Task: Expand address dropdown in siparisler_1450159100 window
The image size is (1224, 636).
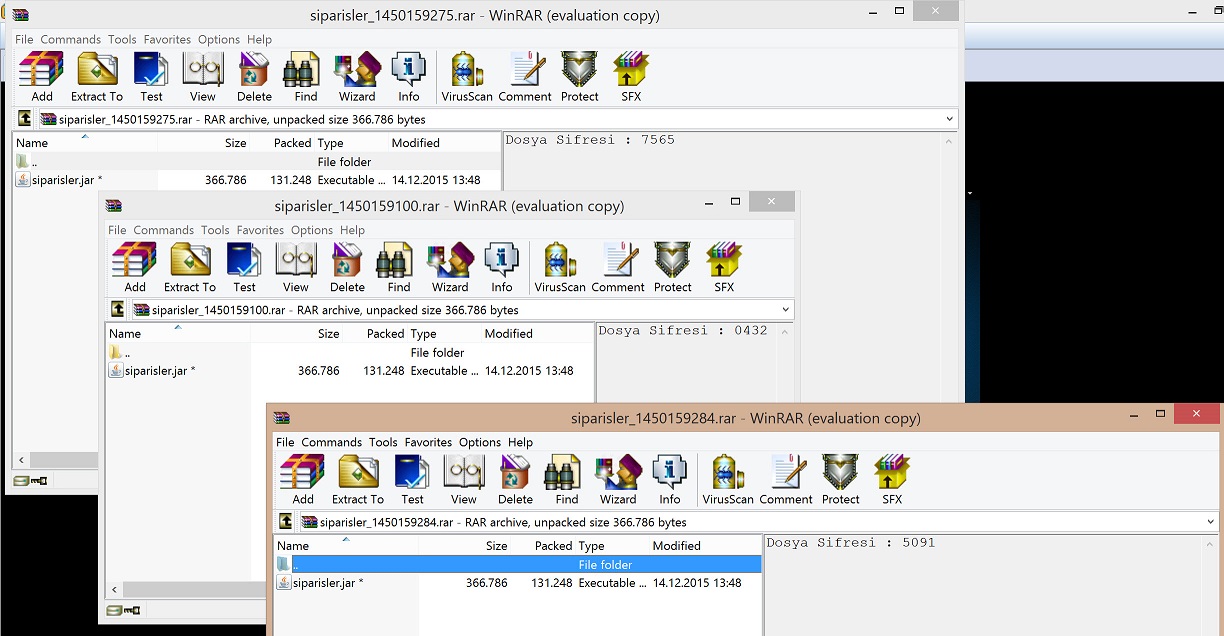Action: pyautogui.click(x=786, y=310)
